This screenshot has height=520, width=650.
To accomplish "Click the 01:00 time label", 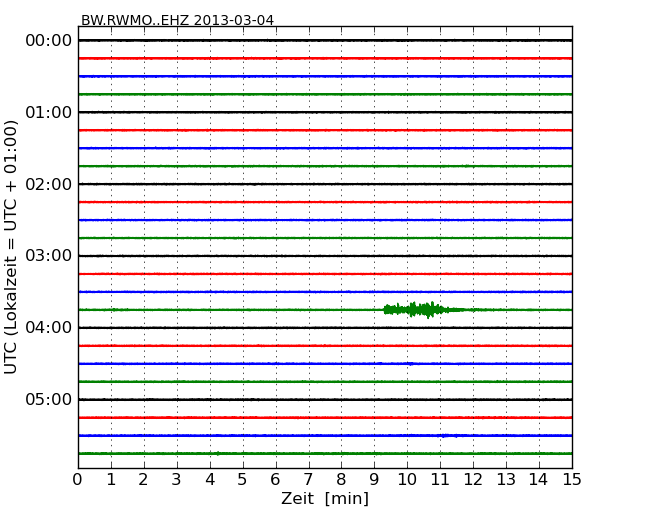I will 49,112.
